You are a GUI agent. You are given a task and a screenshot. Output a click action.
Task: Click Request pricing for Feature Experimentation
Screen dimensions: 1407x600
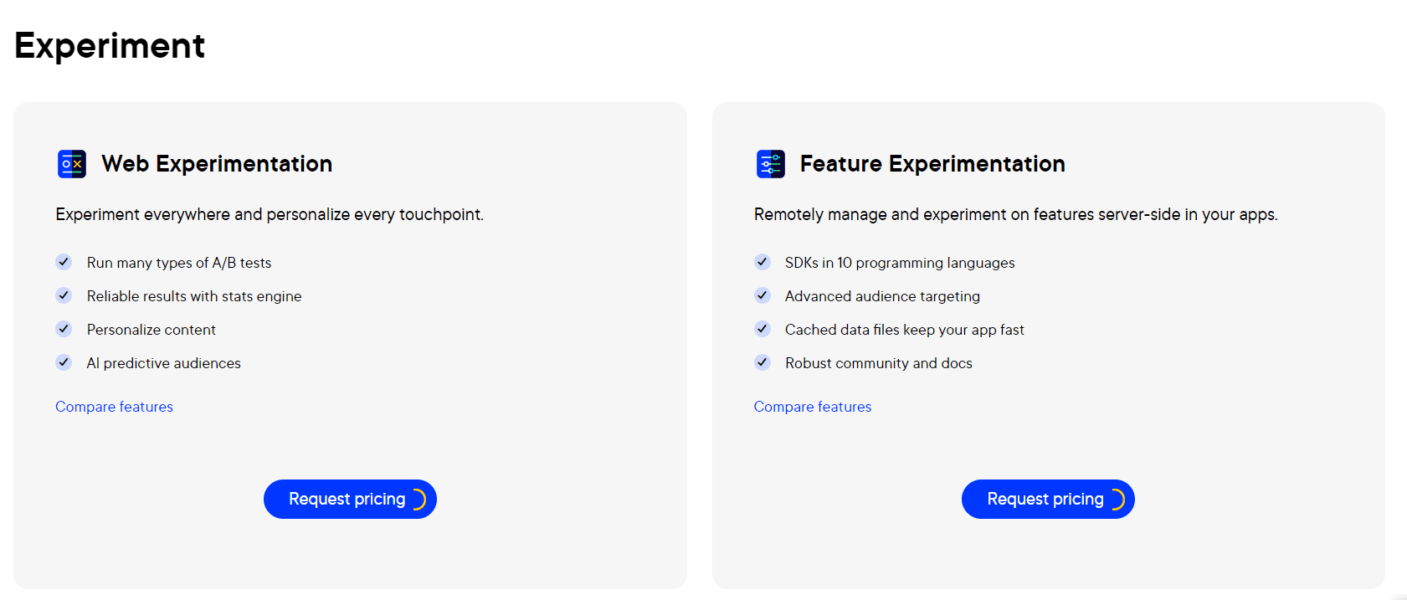coord(1048,499)
